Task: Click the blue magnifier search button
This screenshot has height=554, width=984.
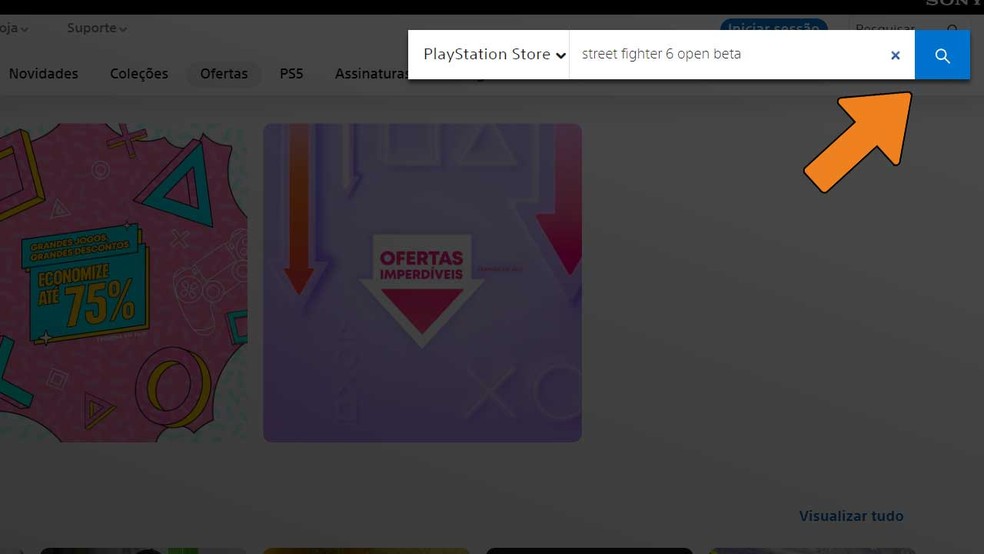Action: [x=942, y=55]
